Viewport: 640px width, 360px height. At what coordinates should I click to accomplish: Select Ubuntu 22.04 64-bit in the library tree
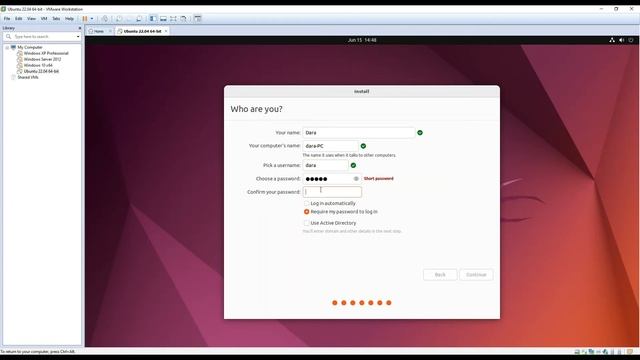(41, 71)
